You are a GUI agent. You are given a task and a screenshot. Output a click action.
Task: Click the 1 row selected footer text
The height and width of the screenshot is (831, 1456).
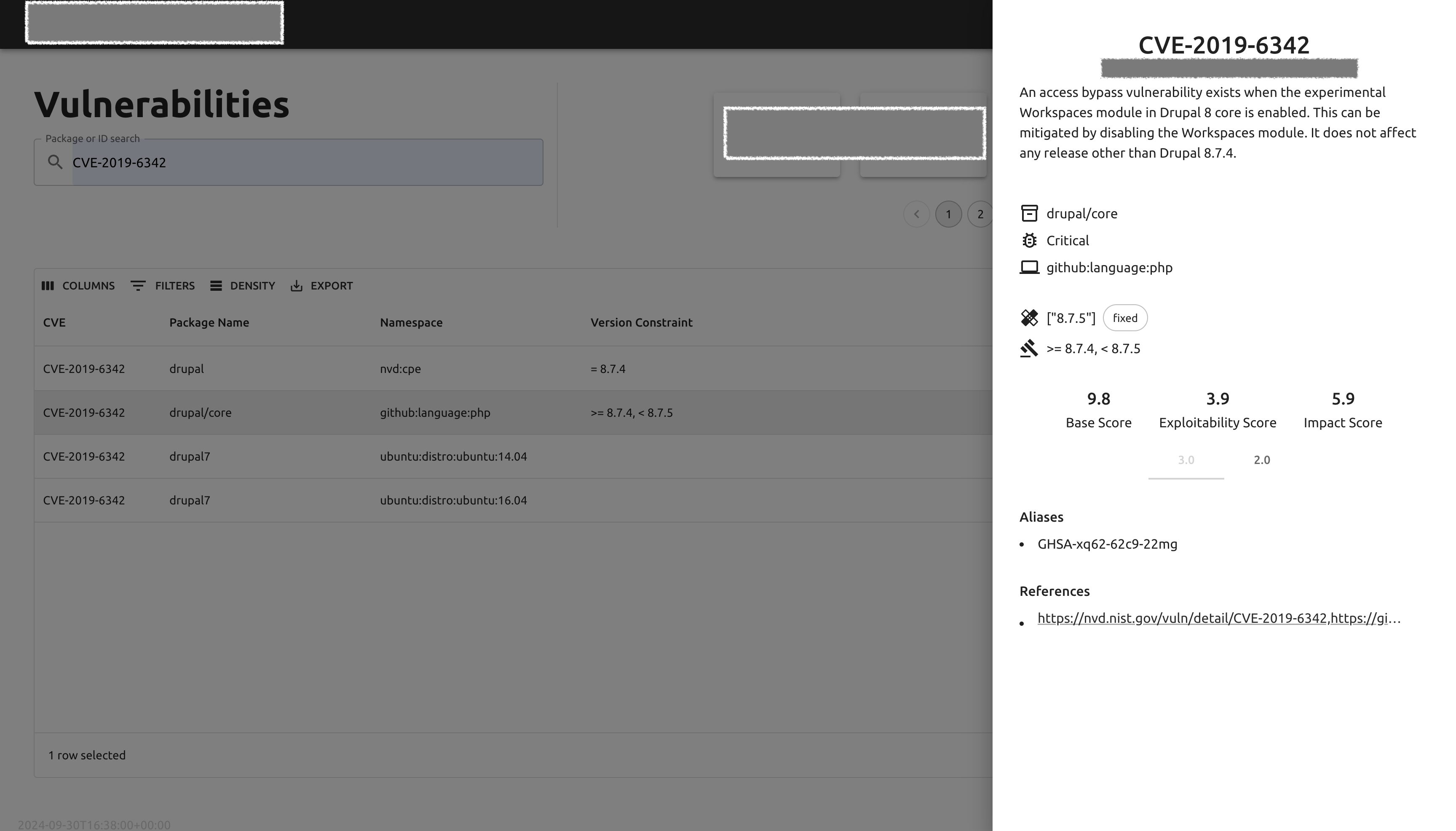pos(87,755)
